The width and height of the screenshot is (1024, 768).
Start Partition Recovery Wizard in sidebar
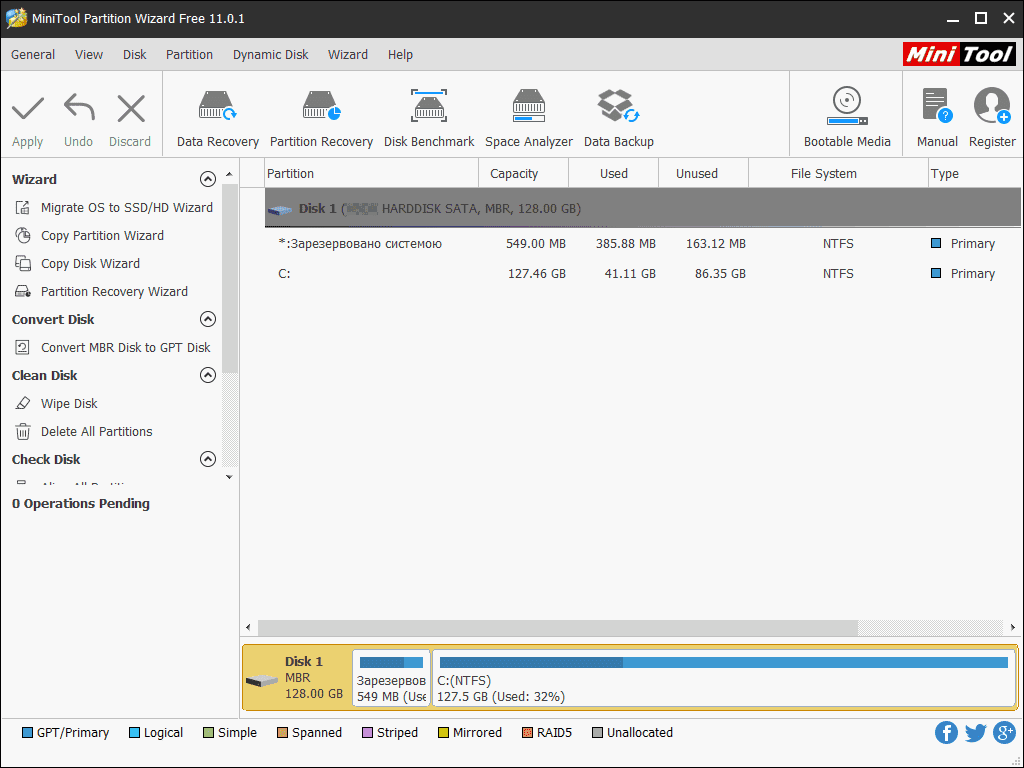point(101,292)
